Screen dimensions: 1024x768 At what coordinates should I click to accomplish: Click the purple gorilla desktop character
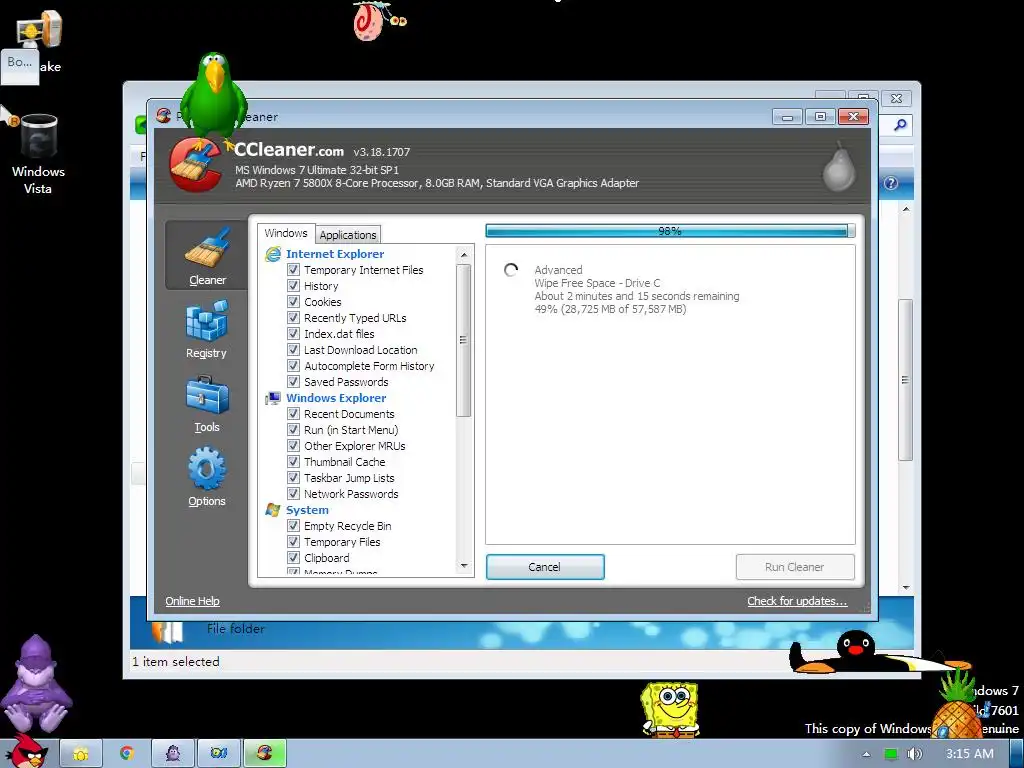pyautogui.click(x=35, y=683)
